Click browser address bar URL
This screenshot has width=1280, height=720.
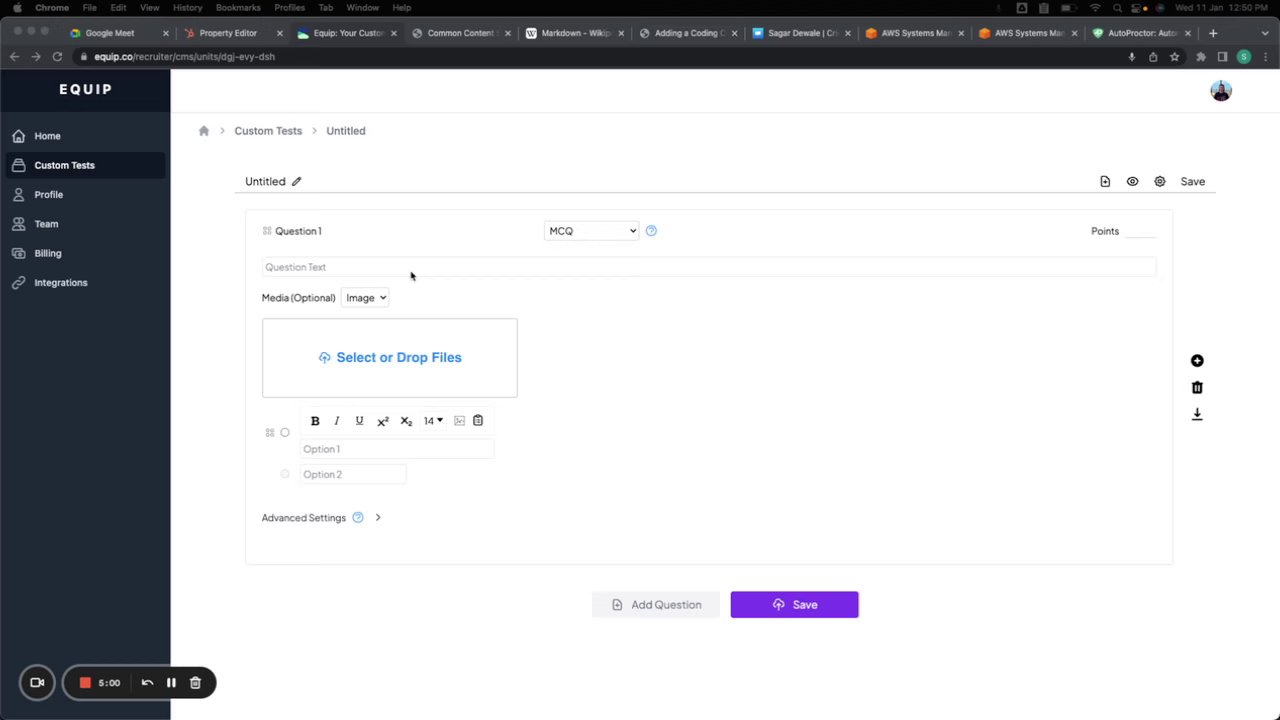pos(185,57)
